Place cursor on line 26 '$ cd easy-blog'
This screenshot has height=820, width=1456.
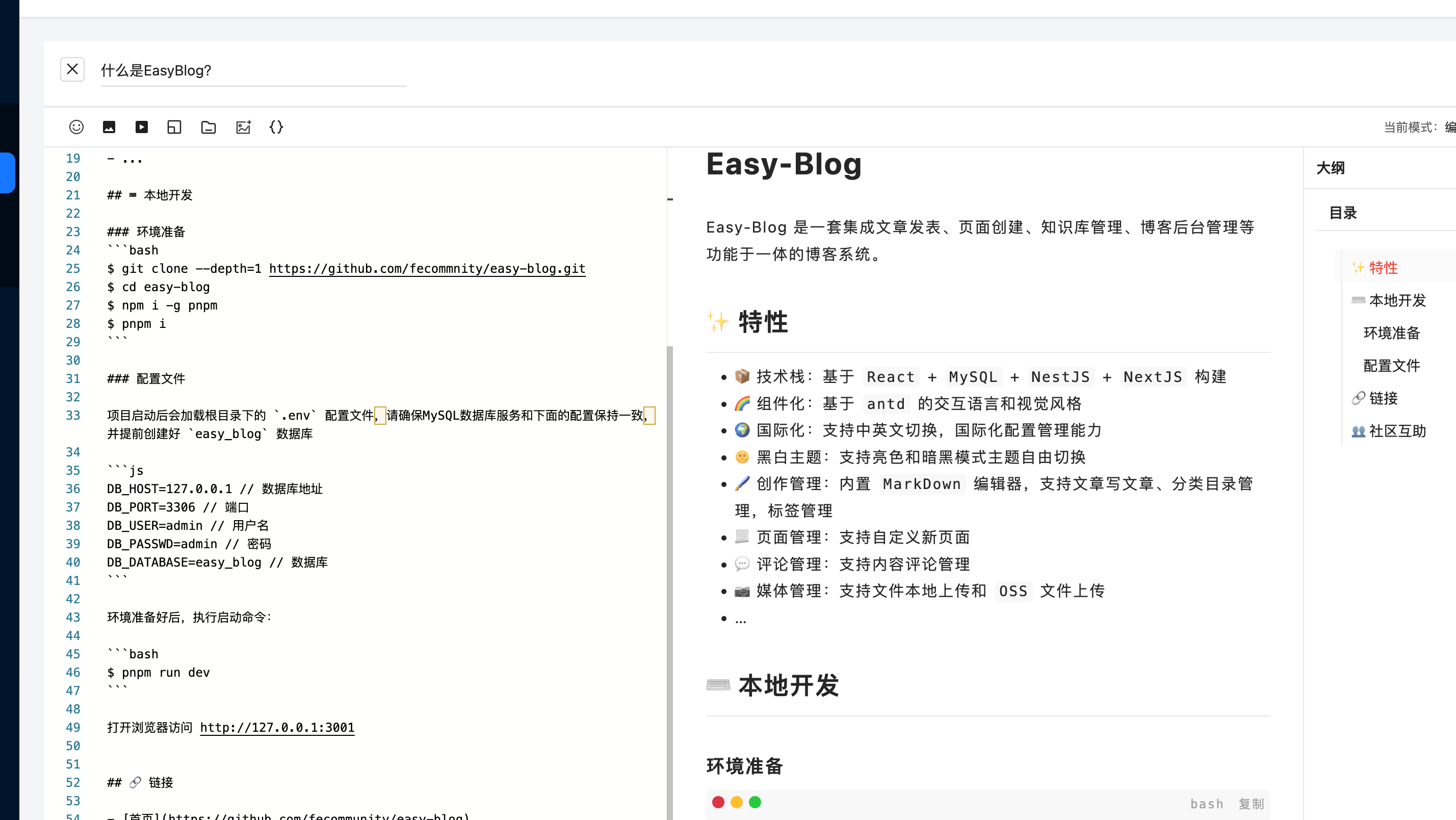pos(158,287)
